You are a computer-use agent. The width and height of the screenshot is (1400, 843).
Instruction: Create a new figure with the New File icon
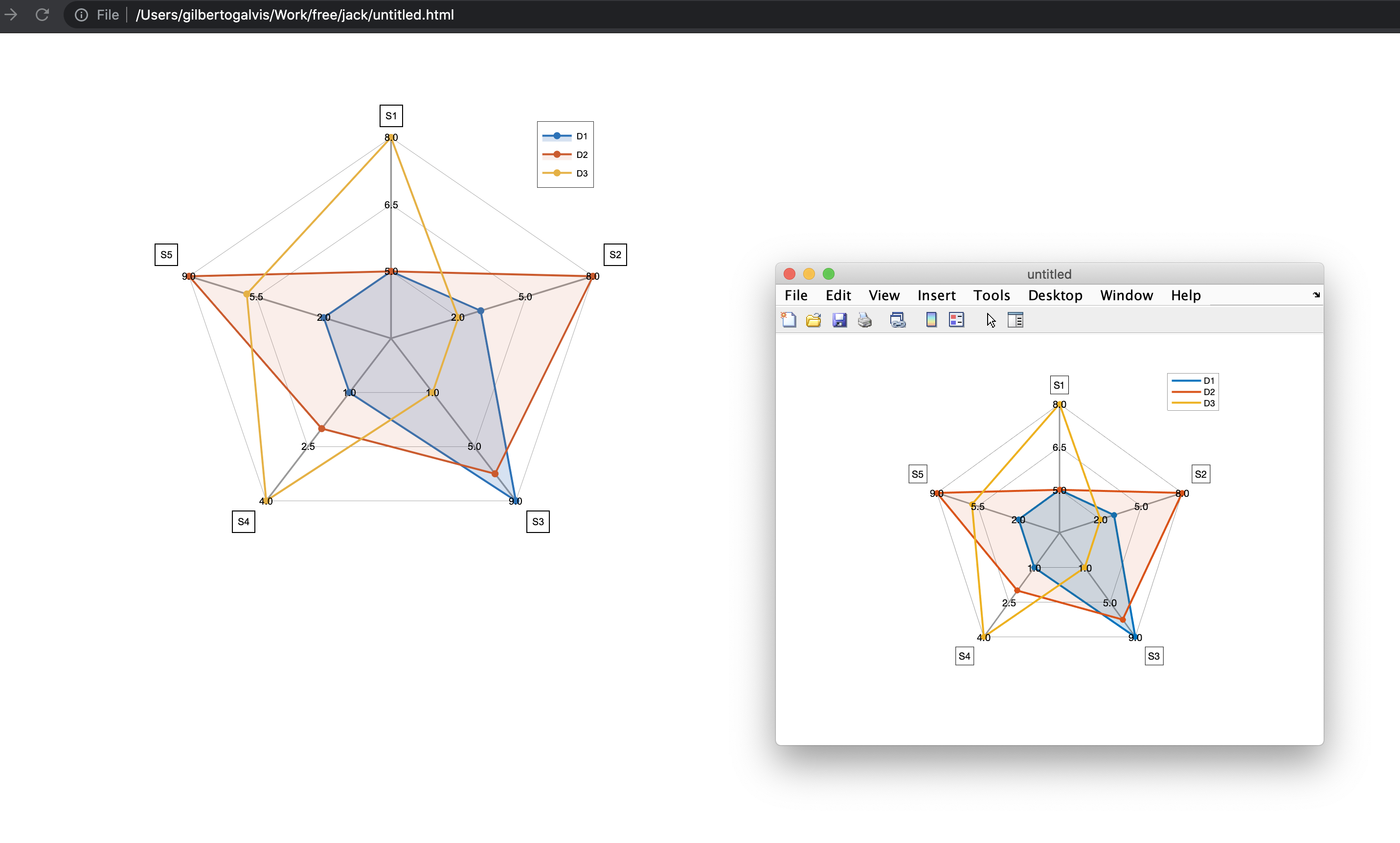pos(789,319)
